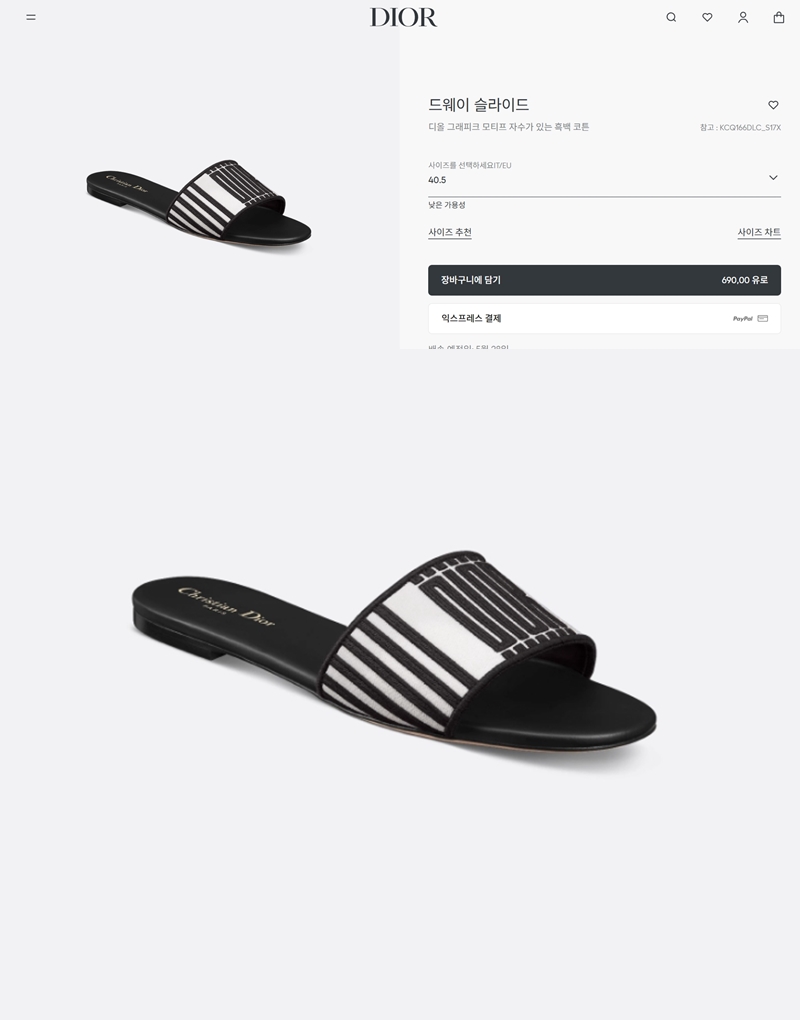Click the search magnifier icon

(671, 18)
